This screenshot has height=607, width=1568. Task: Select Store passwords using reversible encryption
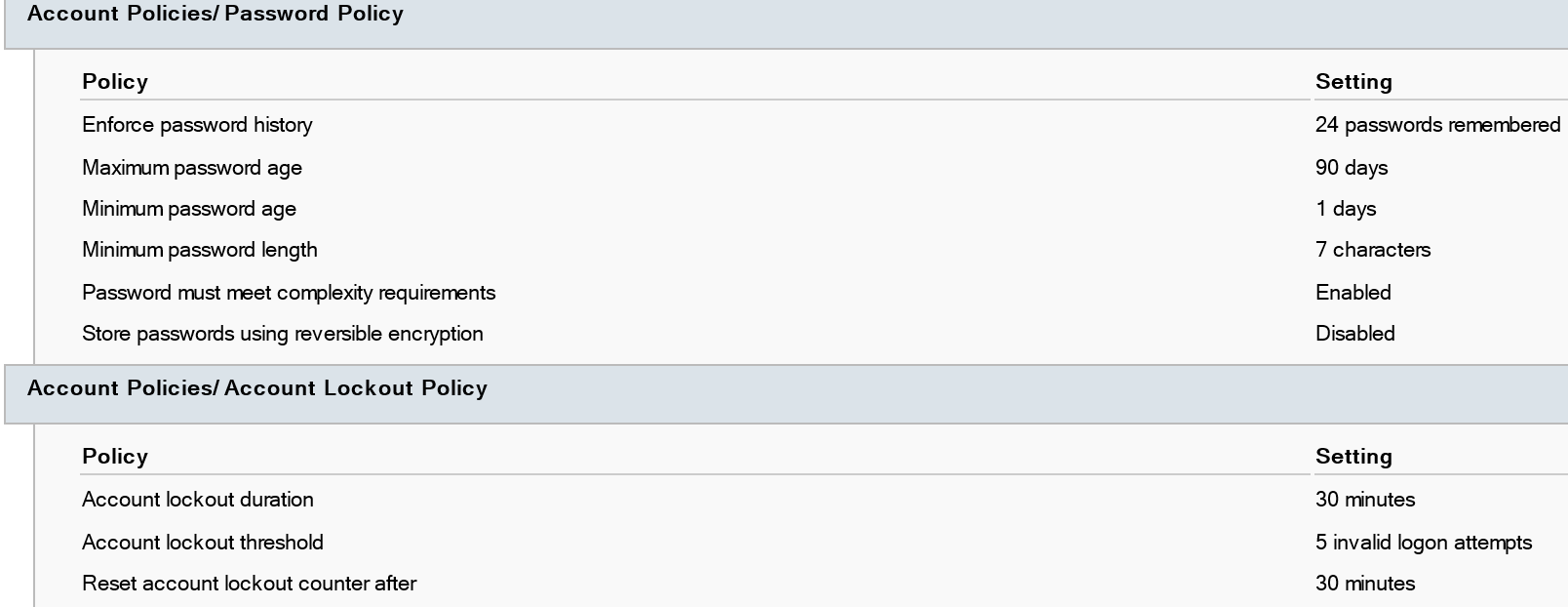point(283,334)
